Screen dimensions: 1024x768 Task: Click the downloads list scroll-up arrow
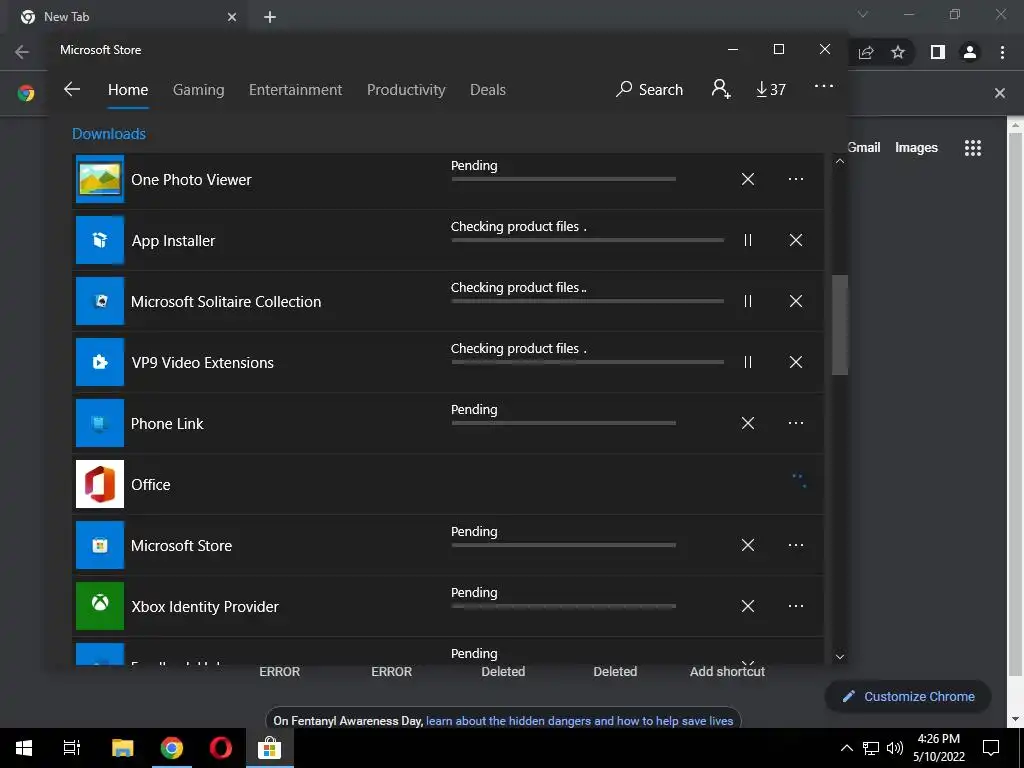840,161
